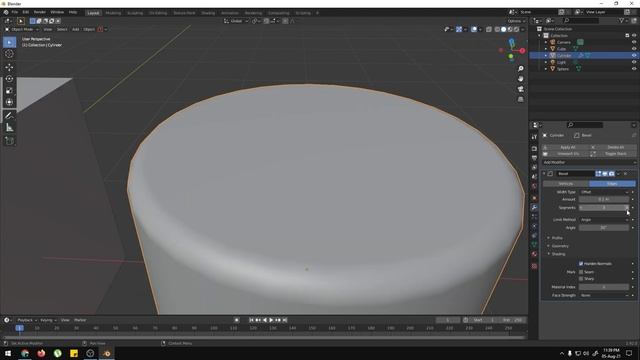Click the zoom magnifier viewport gizmo

point(520,69)
